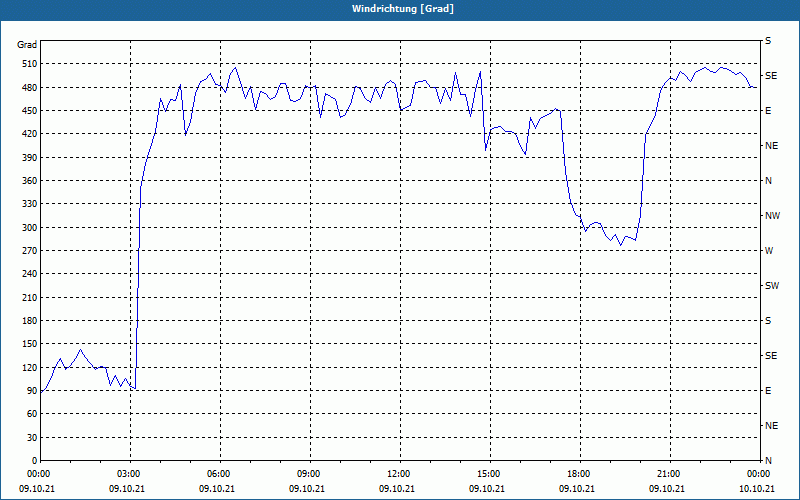Screen dimensions: 800x500
Task: Click the 09:00 time label
Action: click(x=307, y=474)
